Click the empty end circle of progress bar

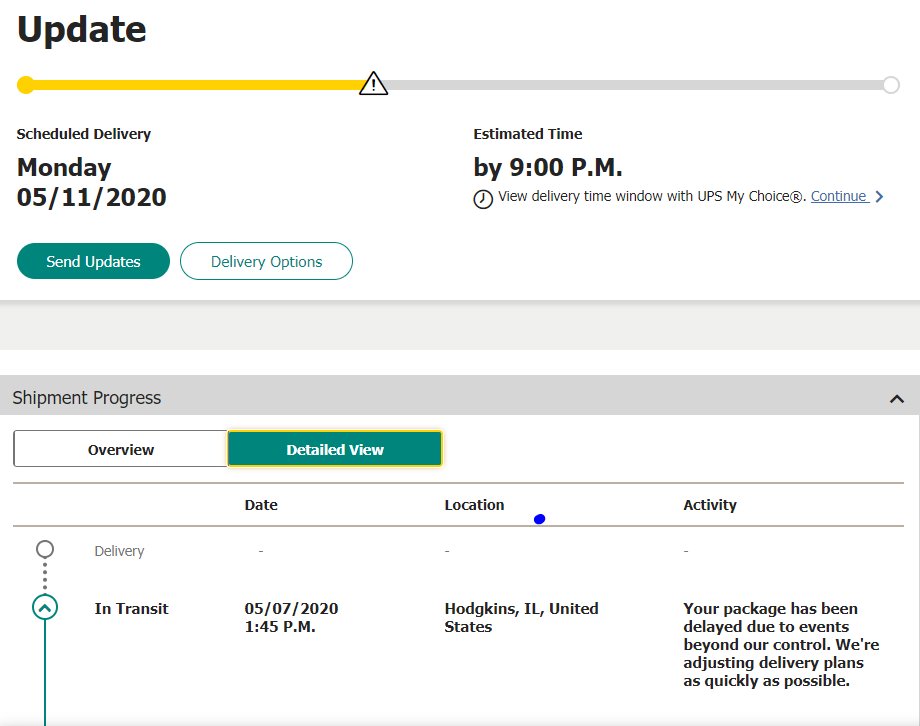tap(891, 85)
